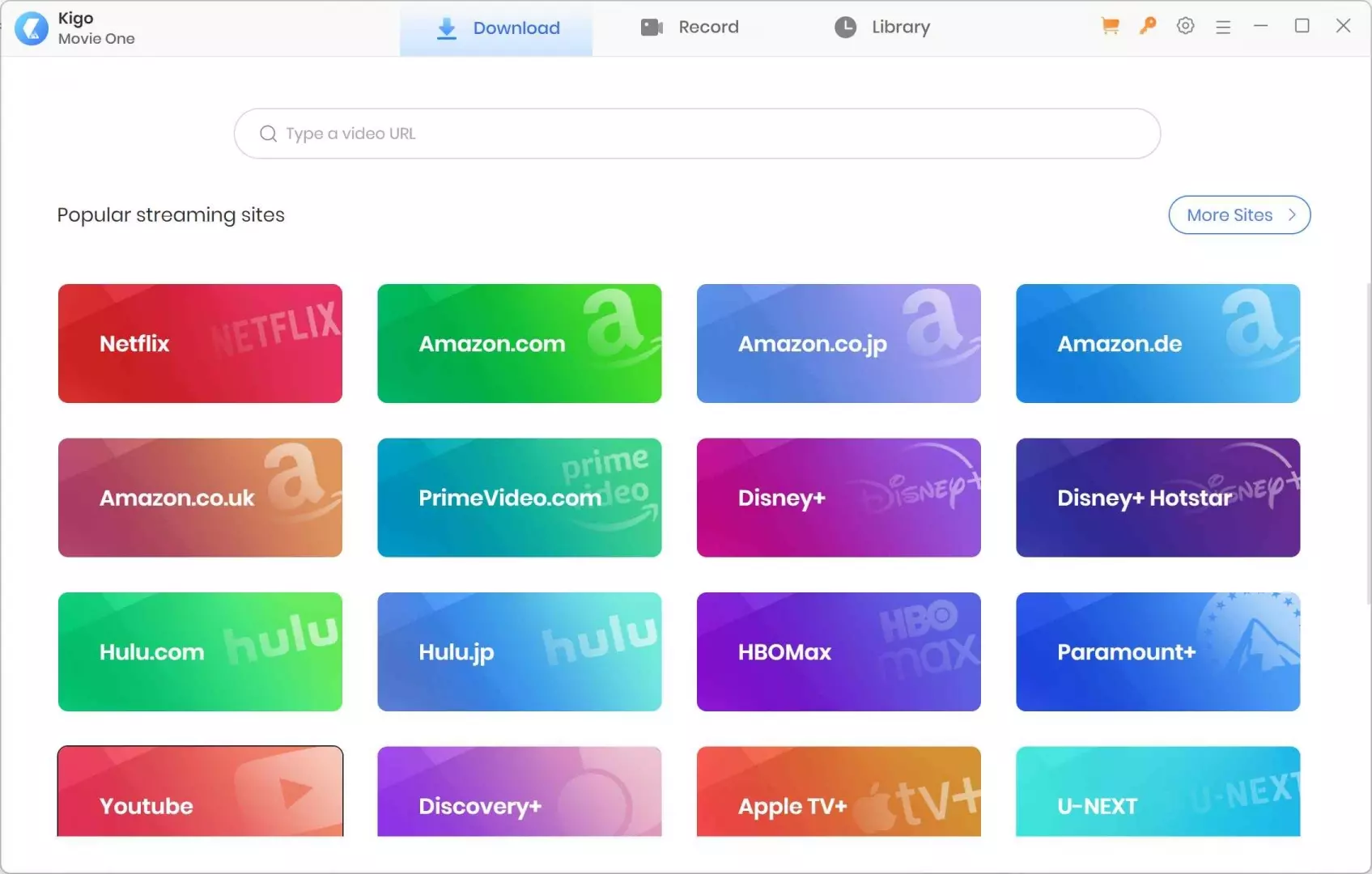Viewport: 1372px width, 874px height.
Task: Switch to the Download tab
Action: 496,28
